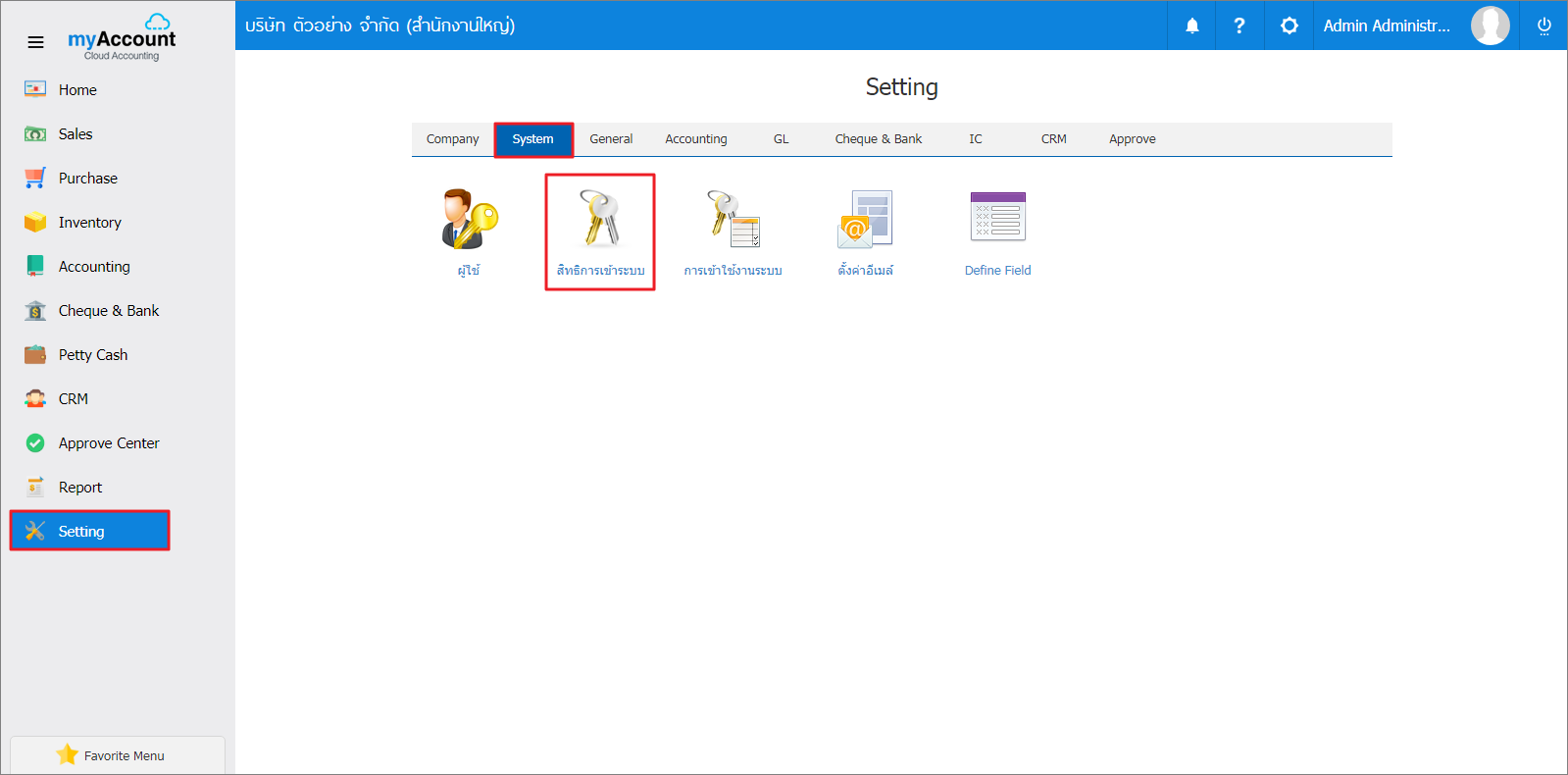Open the ผู้ใช้ user key icon
This screenshot has height=775, width=1568.
click(470, 219)
